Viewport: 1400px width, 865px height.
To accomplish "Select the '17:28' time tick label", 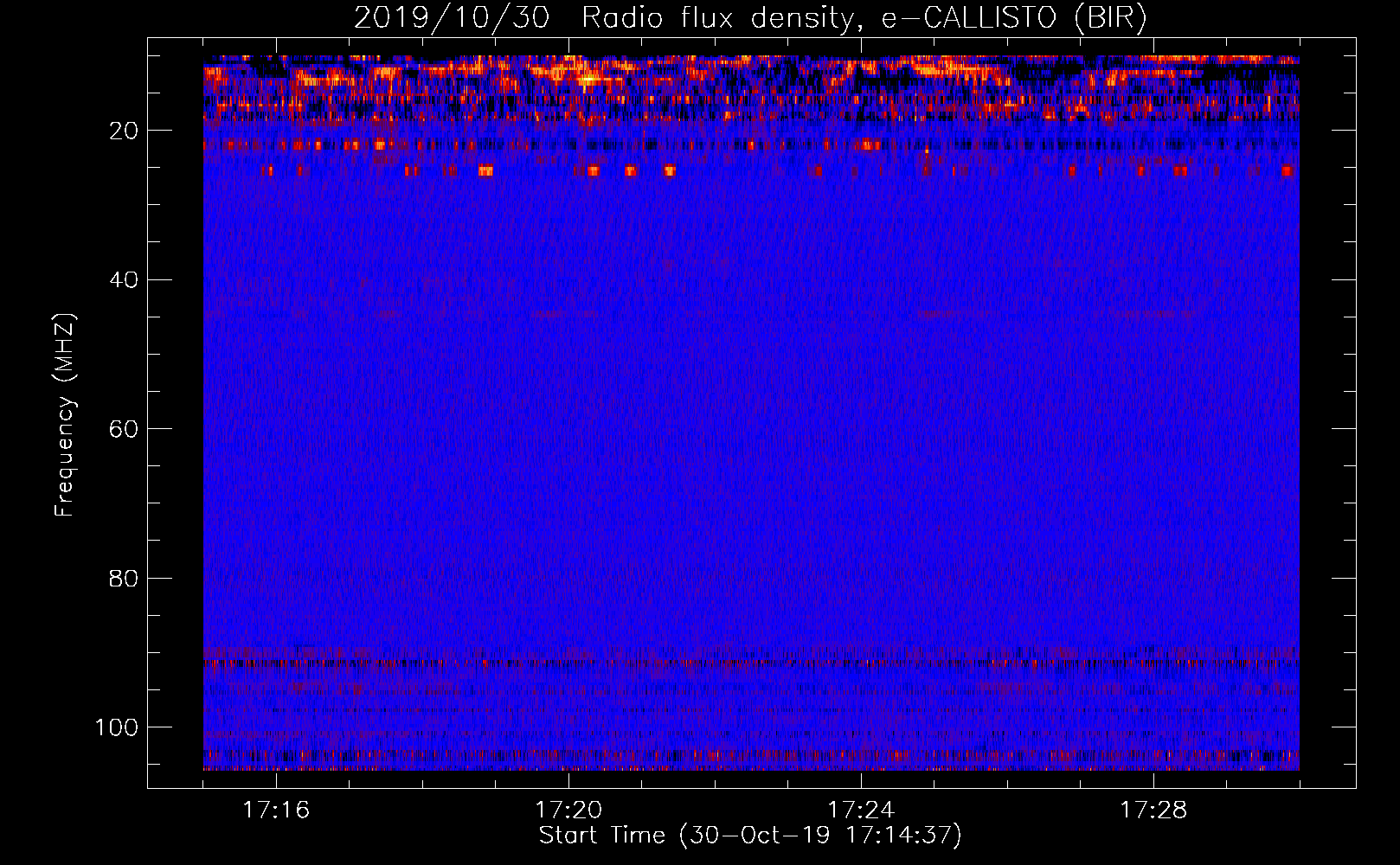I will [x=1153, y=811].
